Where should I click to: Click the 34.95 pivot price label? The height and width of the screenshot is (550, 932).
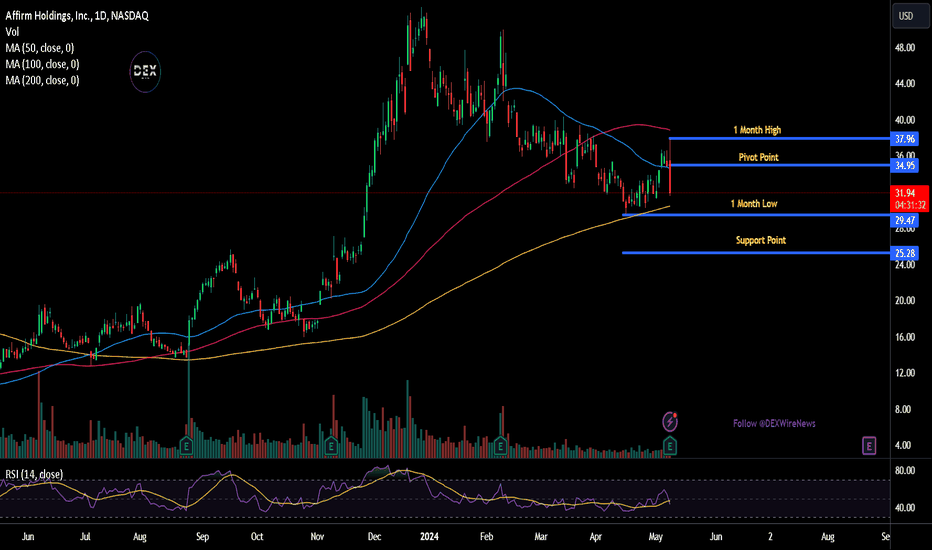point(905,165)
